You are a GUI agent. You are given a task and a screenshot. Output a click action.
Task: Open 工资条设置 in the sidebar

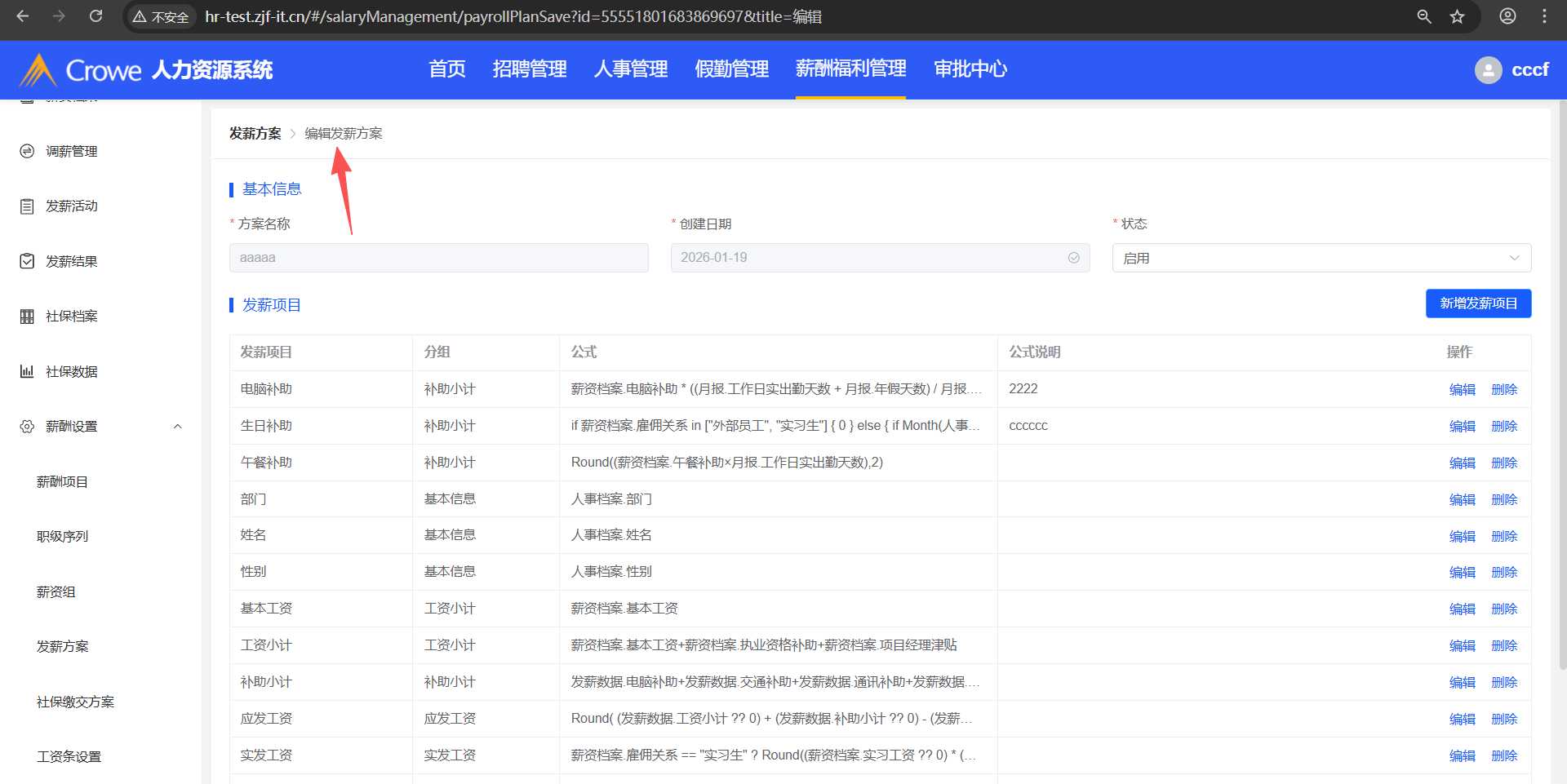(69, 757)
